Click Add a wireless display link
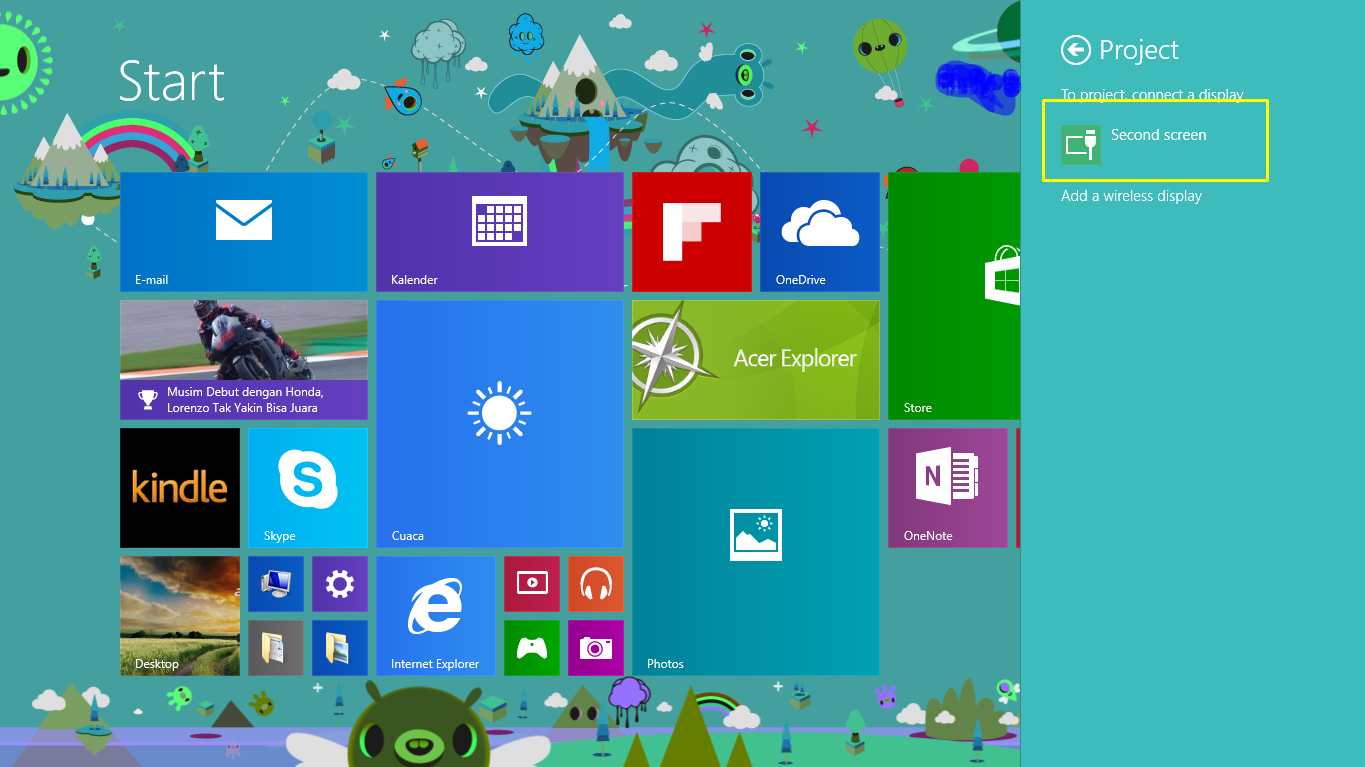 click(1131, 196)
